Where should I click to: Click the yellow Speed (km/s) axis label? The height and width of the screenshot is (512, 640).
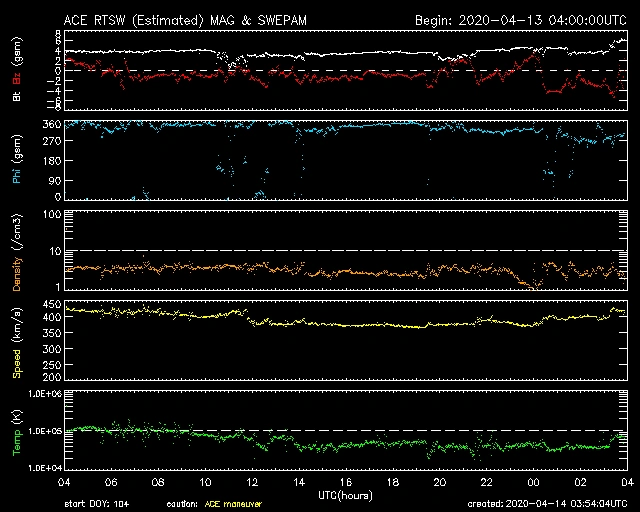click(x=17, y=340)
